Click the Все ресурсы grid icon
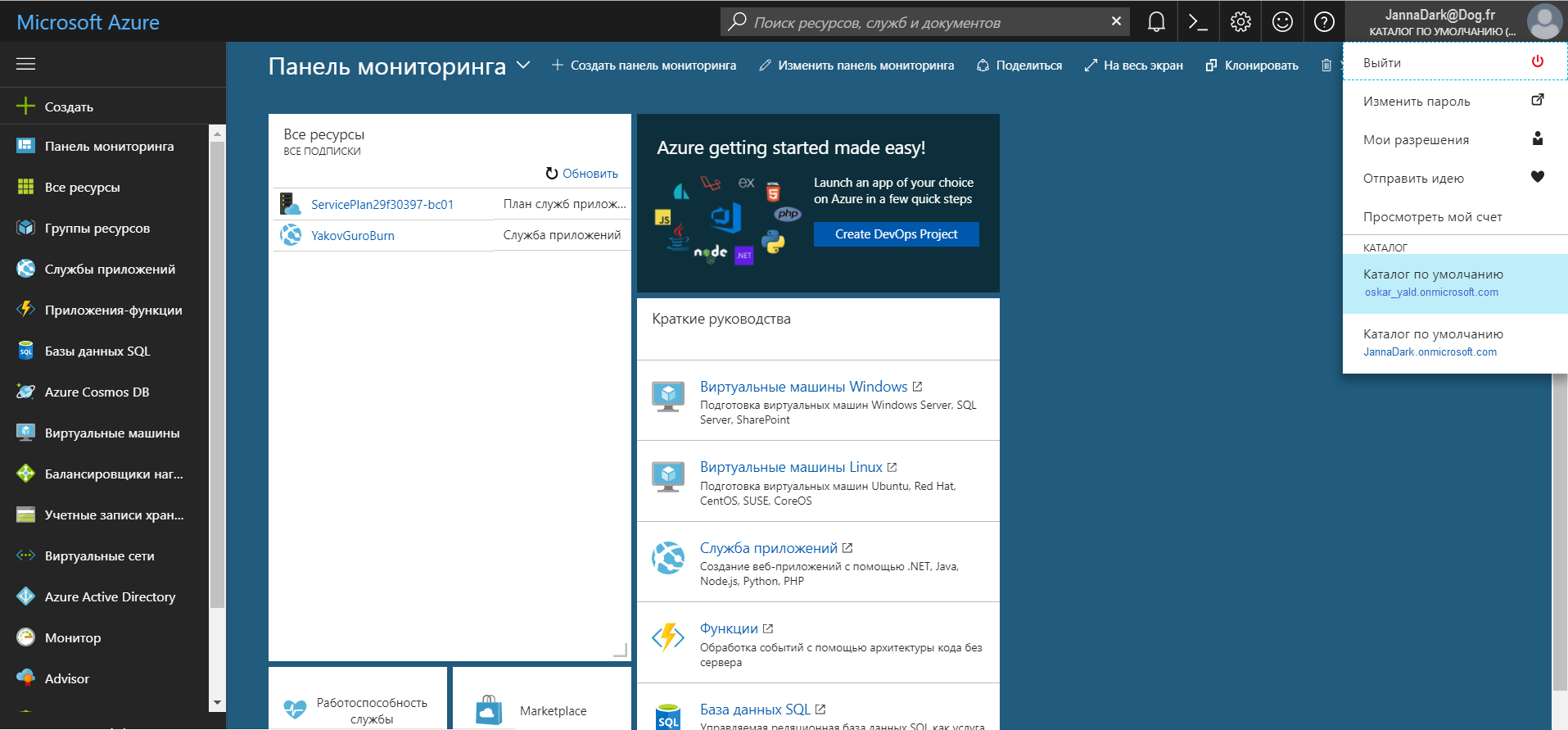Viewport: 1568px width, 730px height. [x=26, y=187]
